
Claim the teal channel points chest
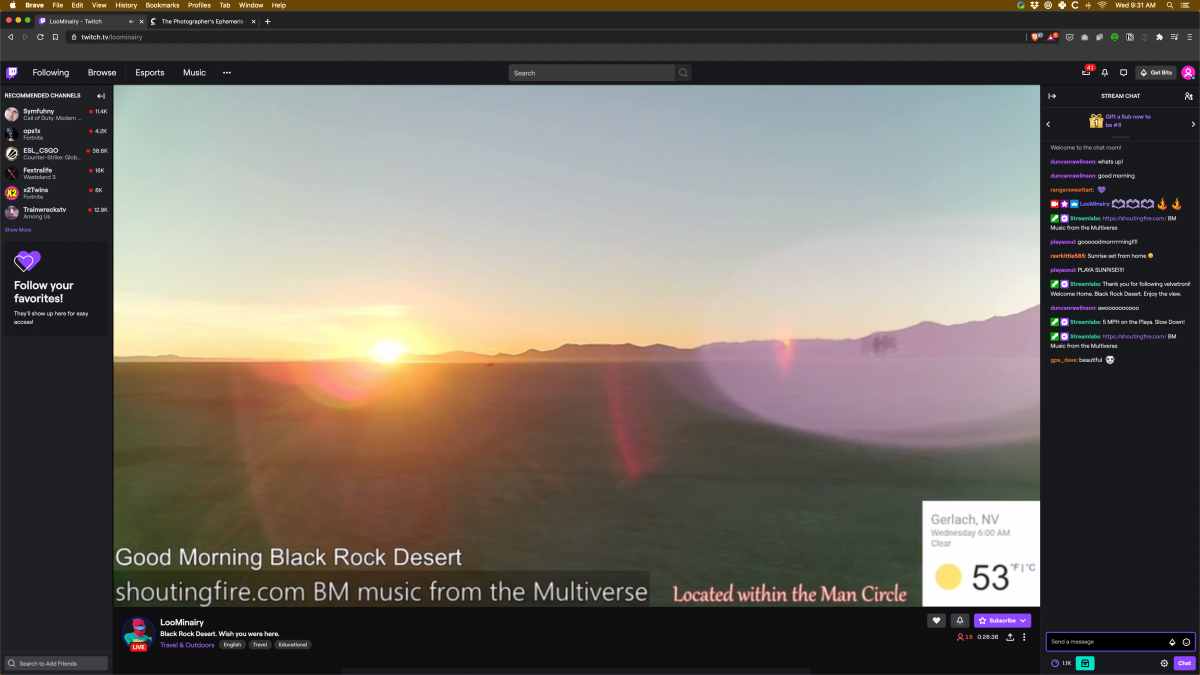[1085, 663]
